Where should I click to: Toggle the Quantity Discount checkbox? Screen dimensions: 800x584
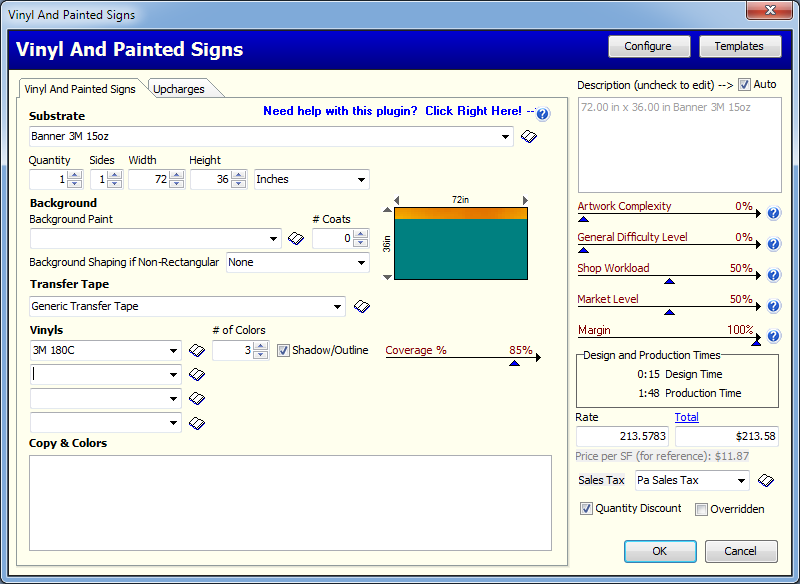(589, 508)
